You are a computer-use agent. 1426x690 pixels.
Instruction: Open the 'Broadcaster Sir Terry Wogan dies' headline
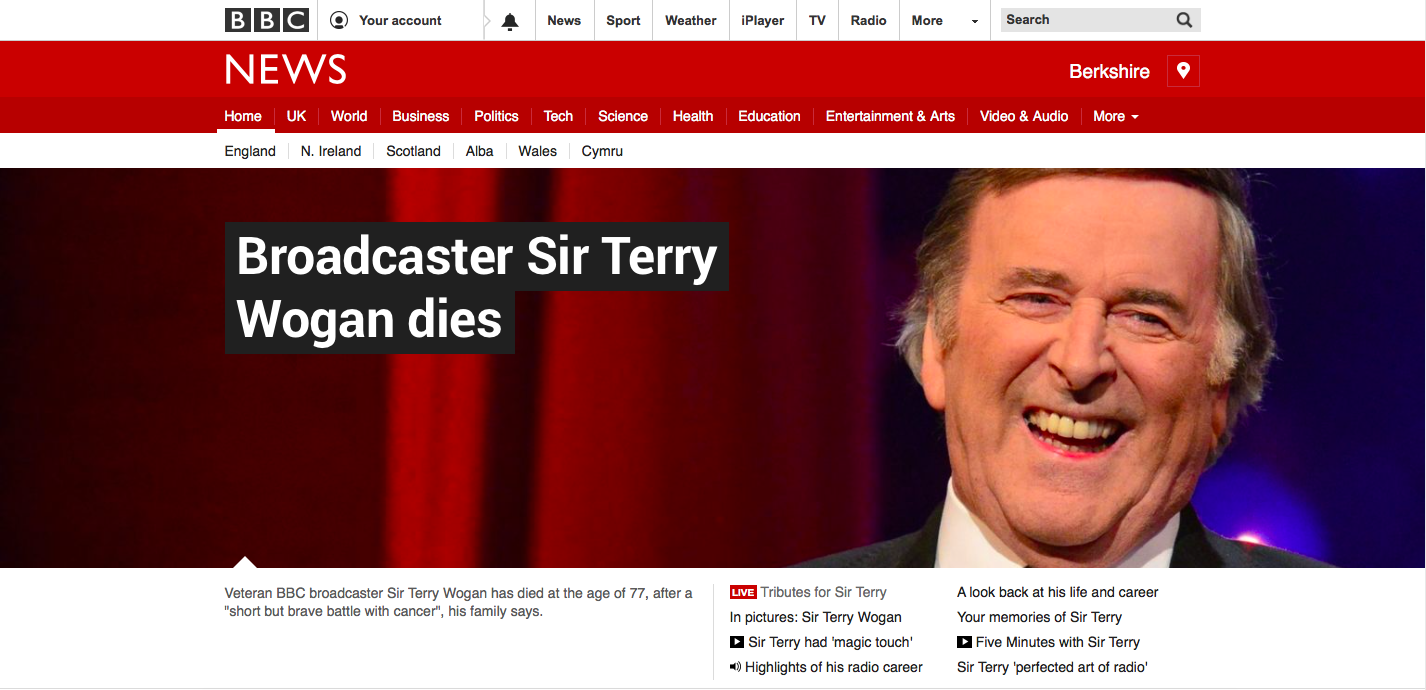pos(477,288)
